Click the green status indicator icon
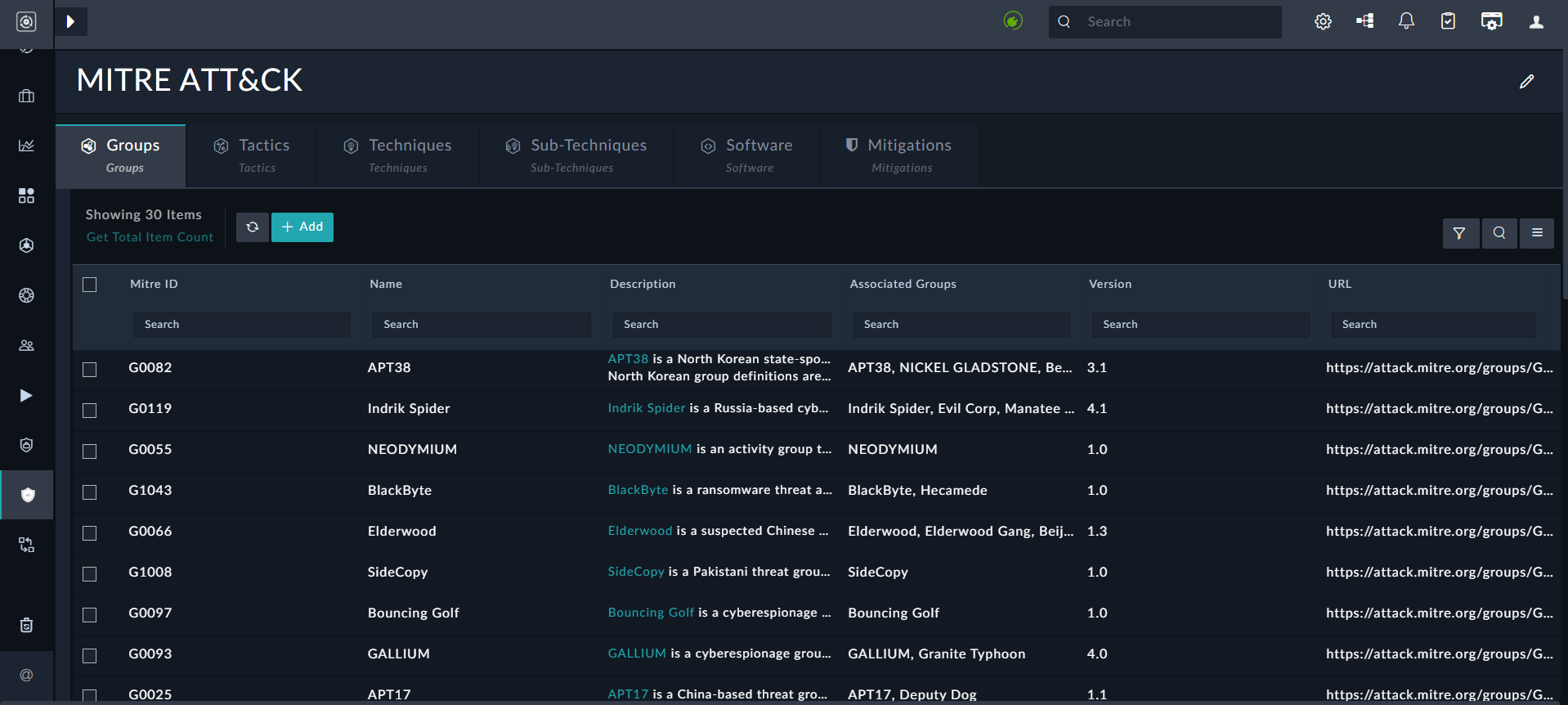The image size is (1568, 705). [x=1013, y=21]
